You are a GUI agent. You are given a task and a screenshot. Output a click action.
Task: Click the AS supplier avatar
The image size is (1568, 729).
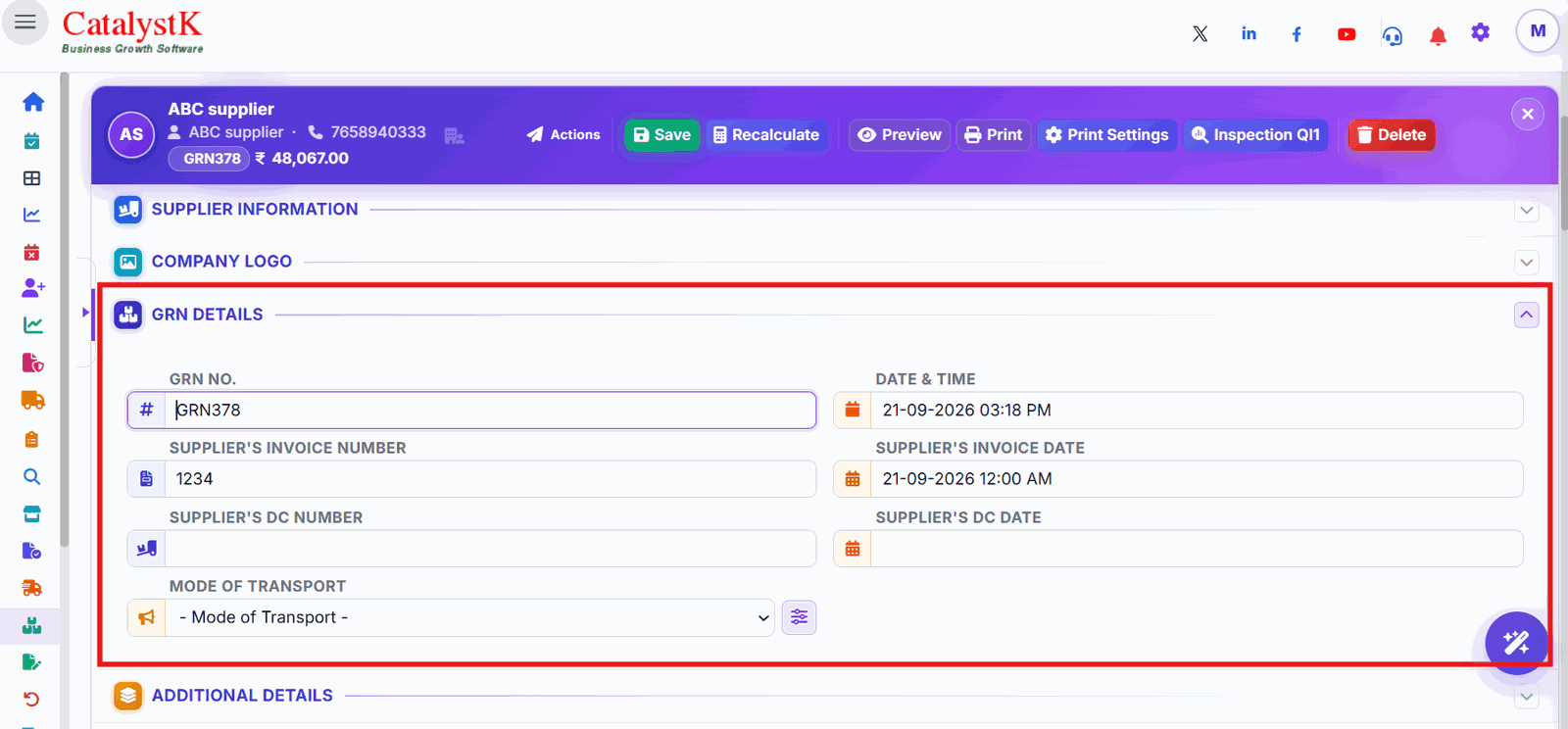[131, 134]
